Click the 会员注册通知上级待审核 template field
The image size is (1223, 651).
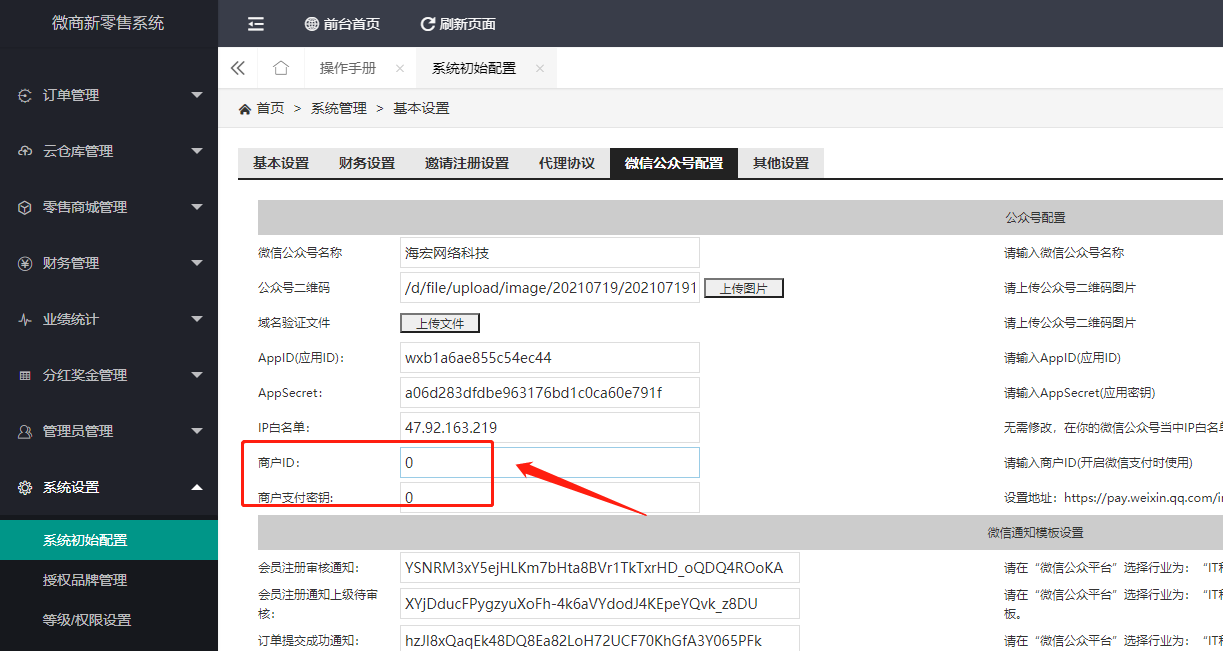[600, 604]
